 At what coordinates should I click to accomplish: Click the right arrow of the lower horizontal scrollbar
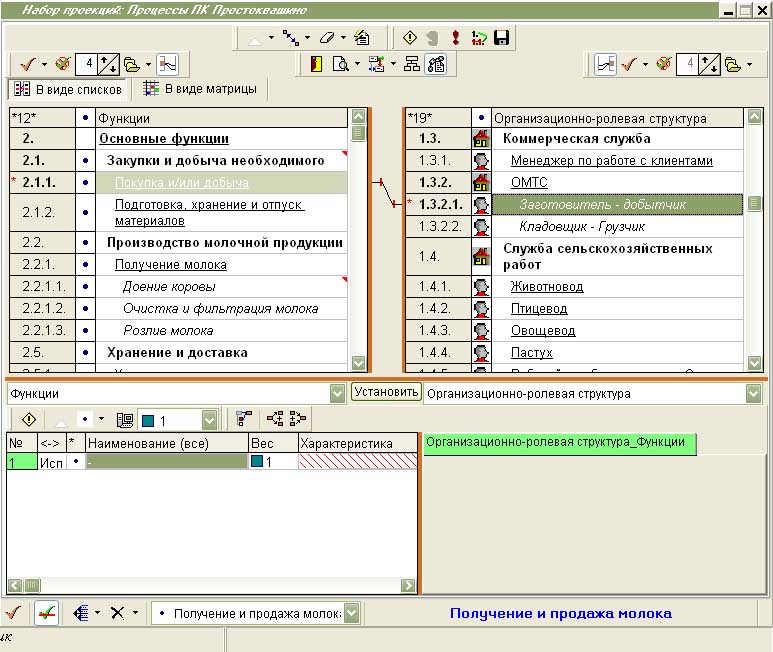click(x=408, y=585)
